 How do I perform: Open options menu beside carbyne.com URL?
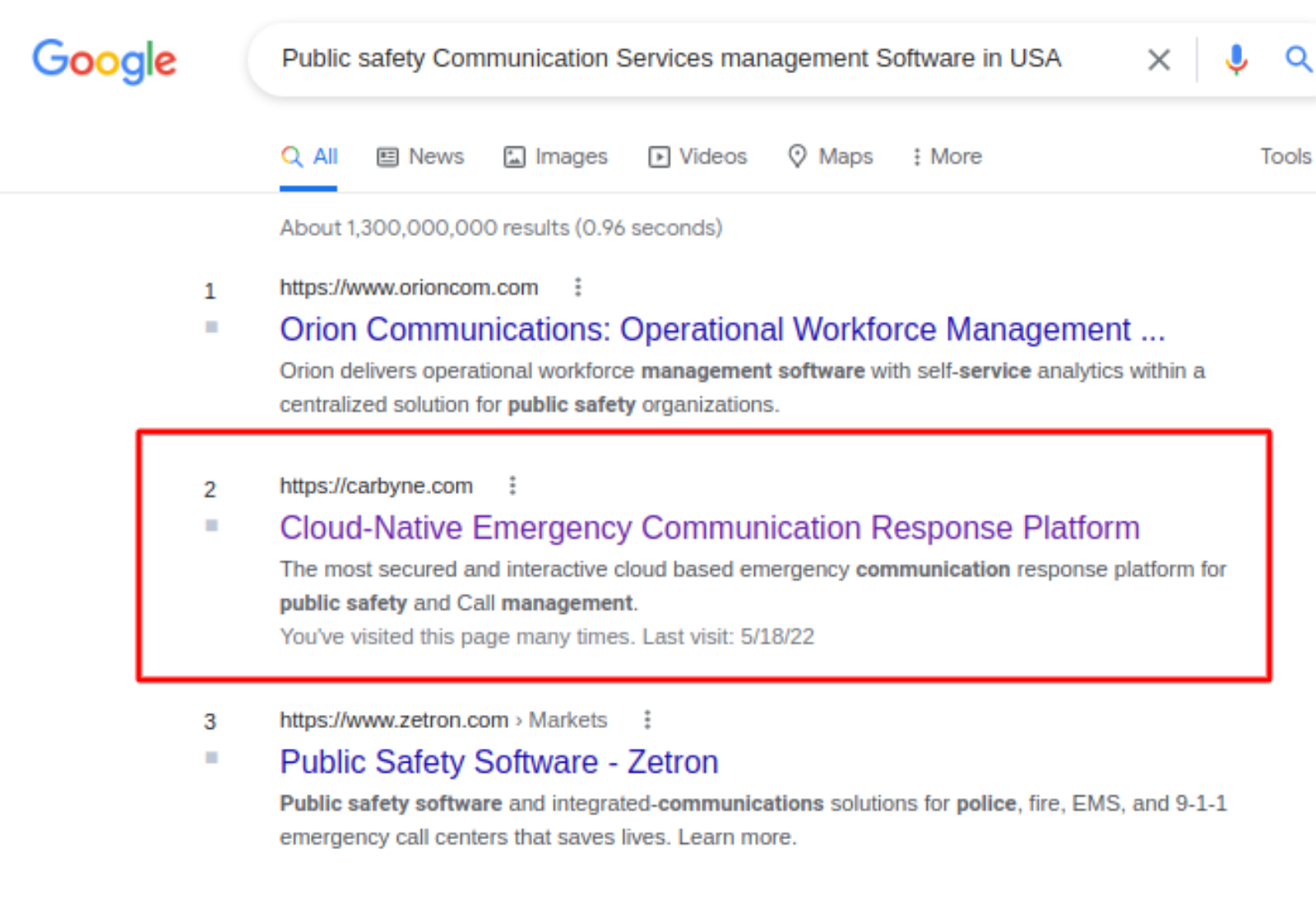pyautogui.click(x=512, y=485)
